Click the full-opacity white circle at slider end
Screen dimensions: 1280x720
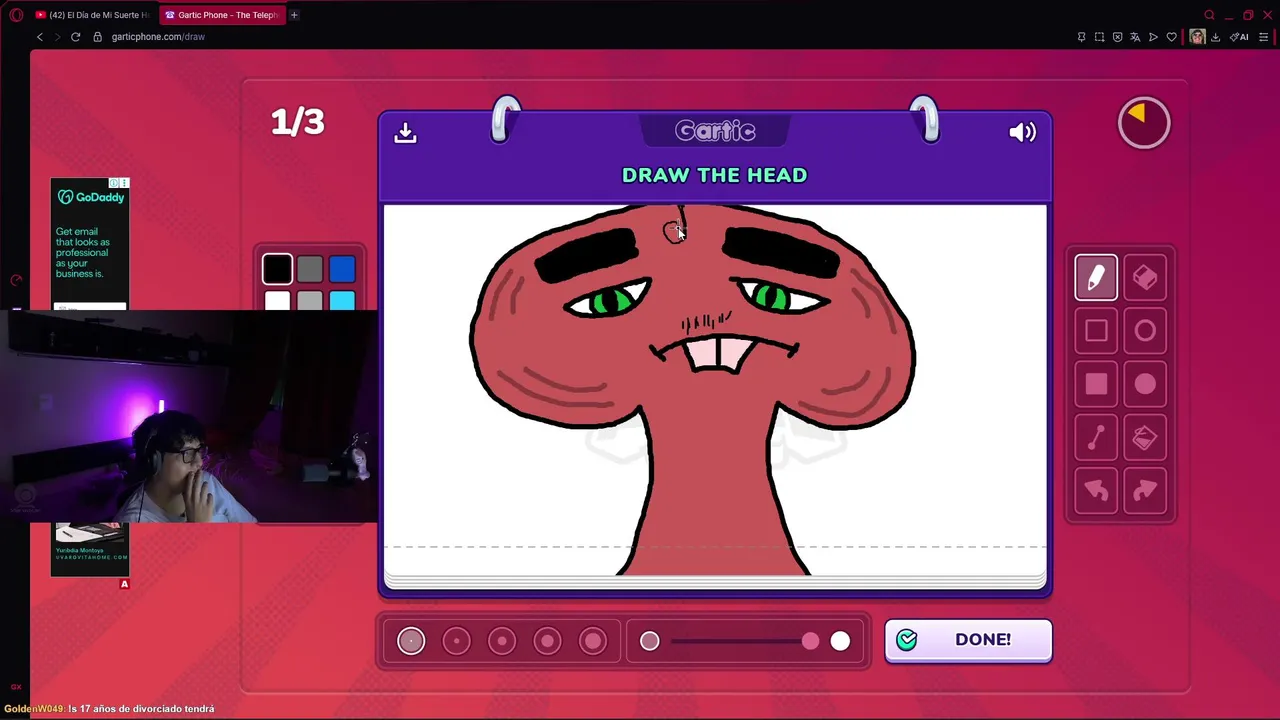pyautogui.click(x=840, y=641)
